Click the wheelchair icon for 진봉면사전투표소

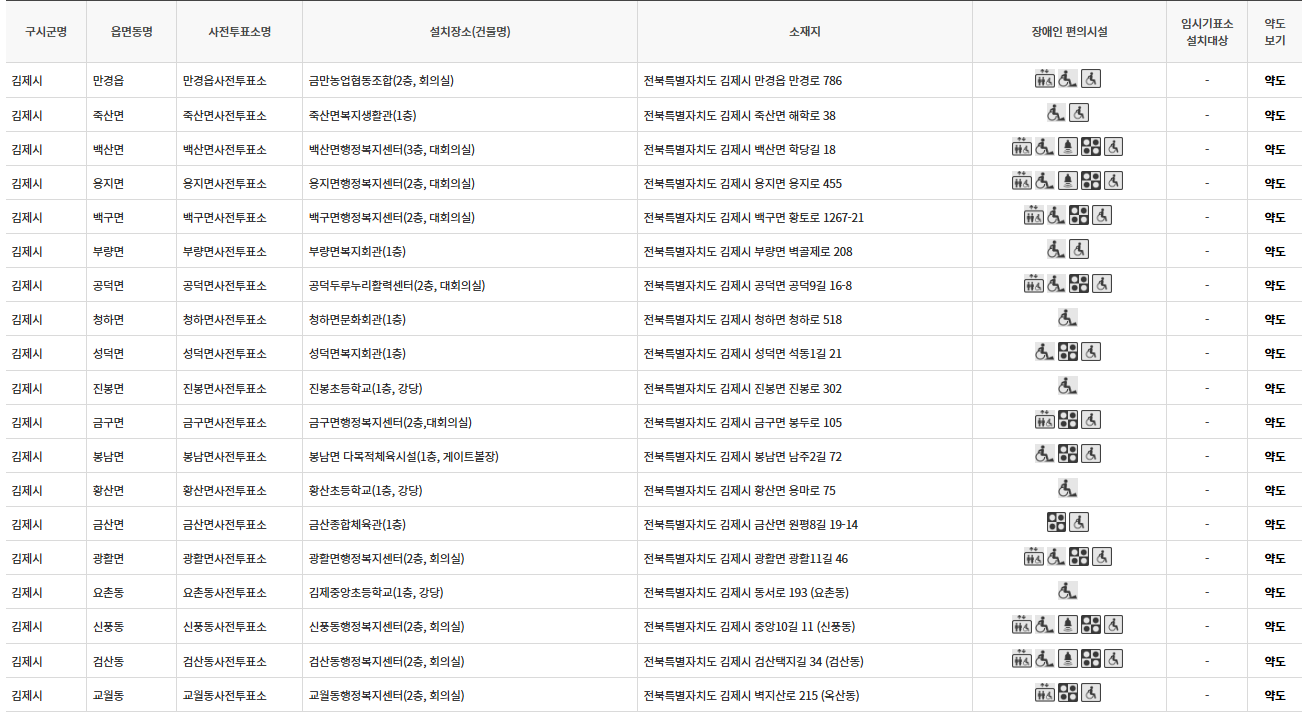(x=1068, y=385)
